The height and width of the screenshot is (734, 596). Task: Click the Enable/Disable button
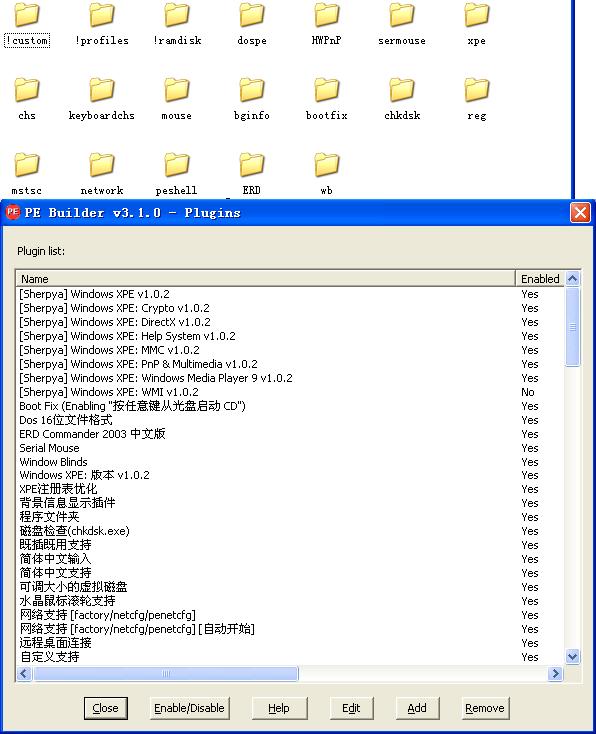pos(190,708)
